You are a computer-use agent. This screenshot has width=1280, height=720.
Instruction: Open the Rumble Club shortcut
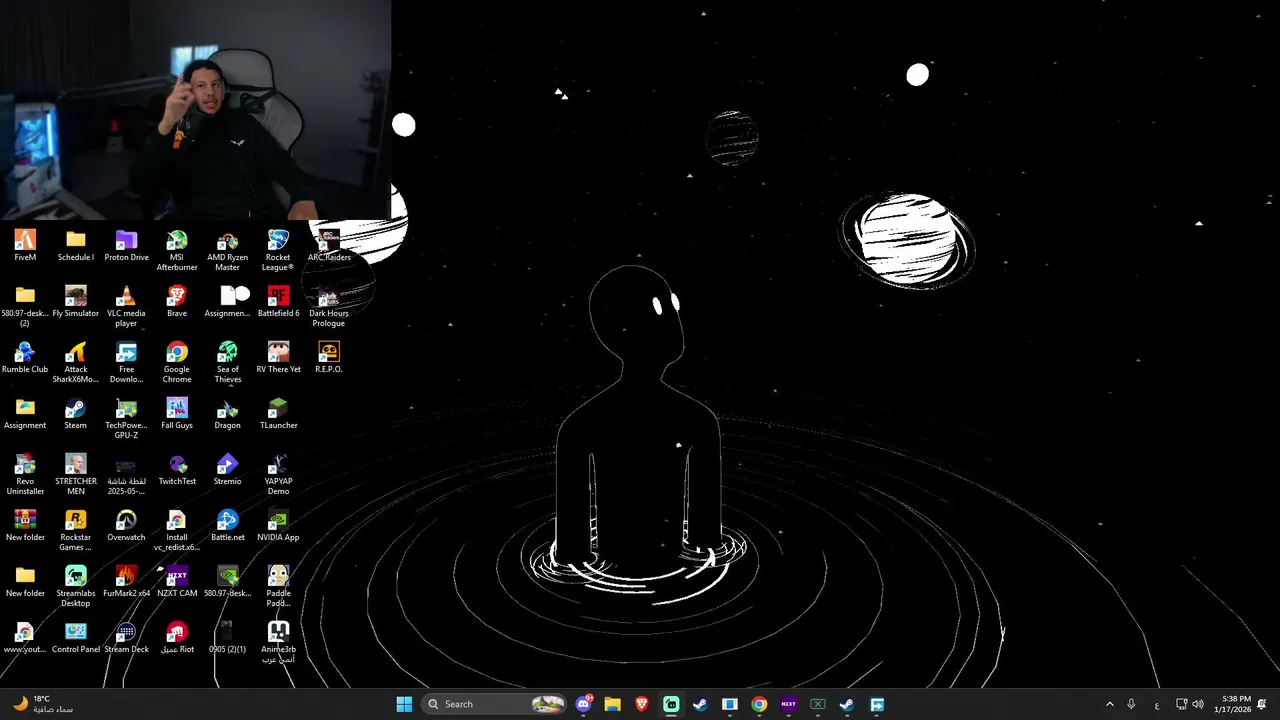coord(25,358)
